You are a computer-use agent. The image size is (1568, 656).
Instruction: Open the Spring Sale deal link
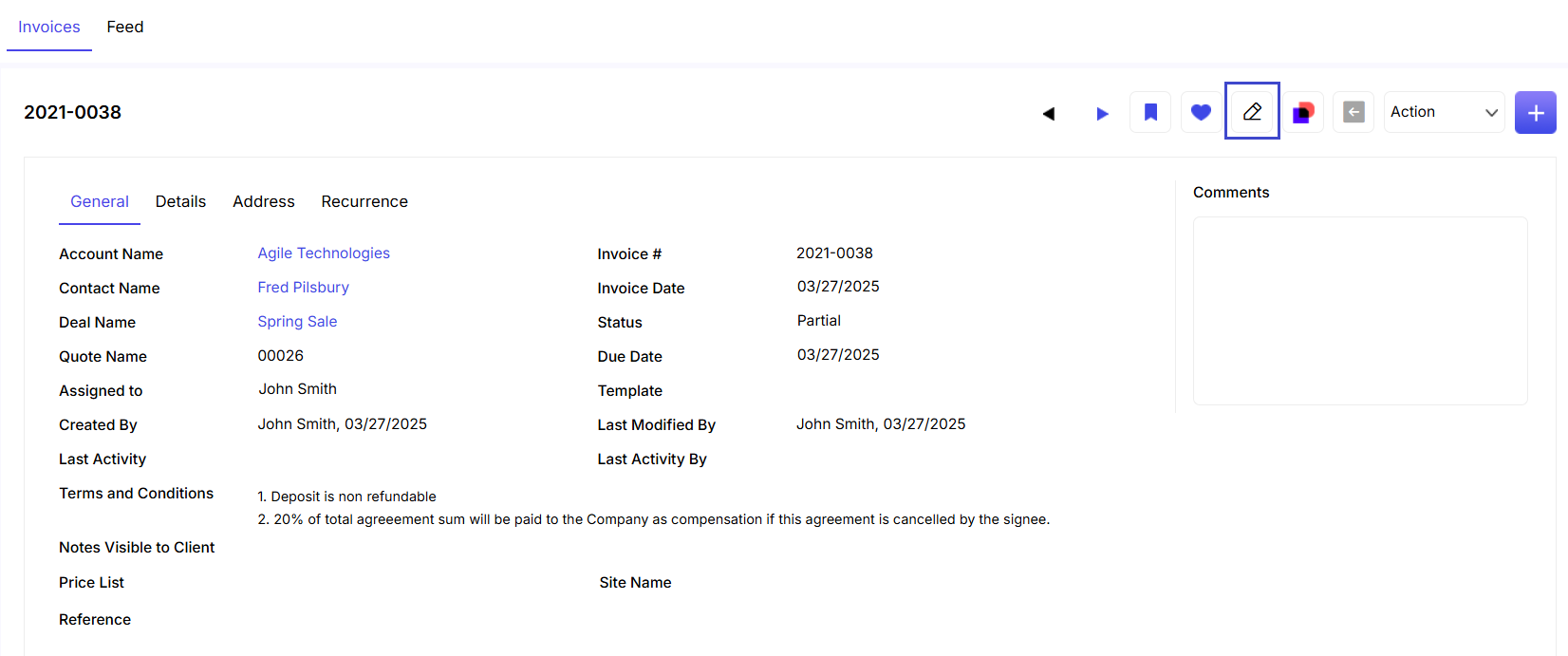click(297, 321)
